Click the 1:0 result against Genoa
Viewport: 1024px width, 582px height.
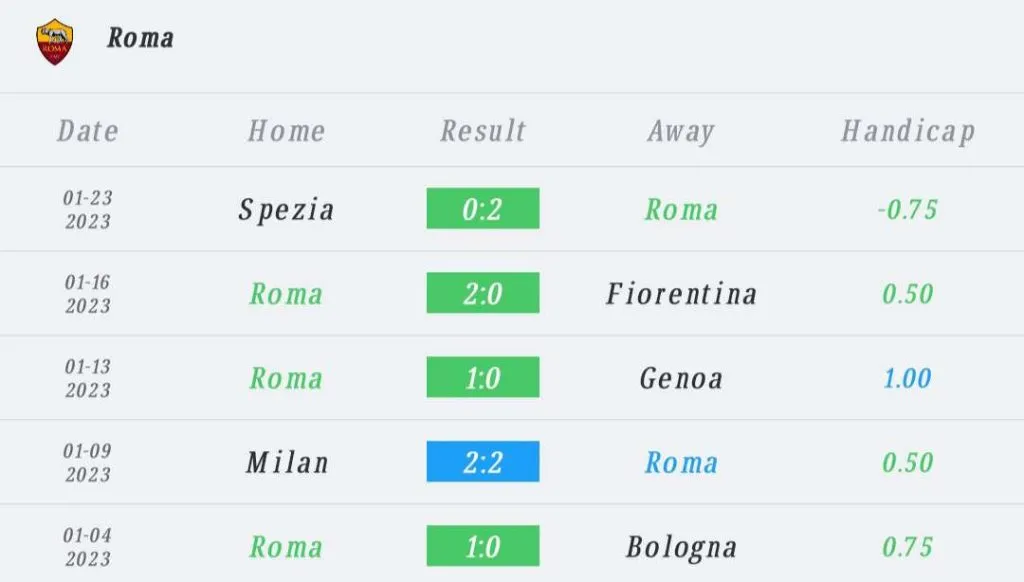[x=483, y=378]
